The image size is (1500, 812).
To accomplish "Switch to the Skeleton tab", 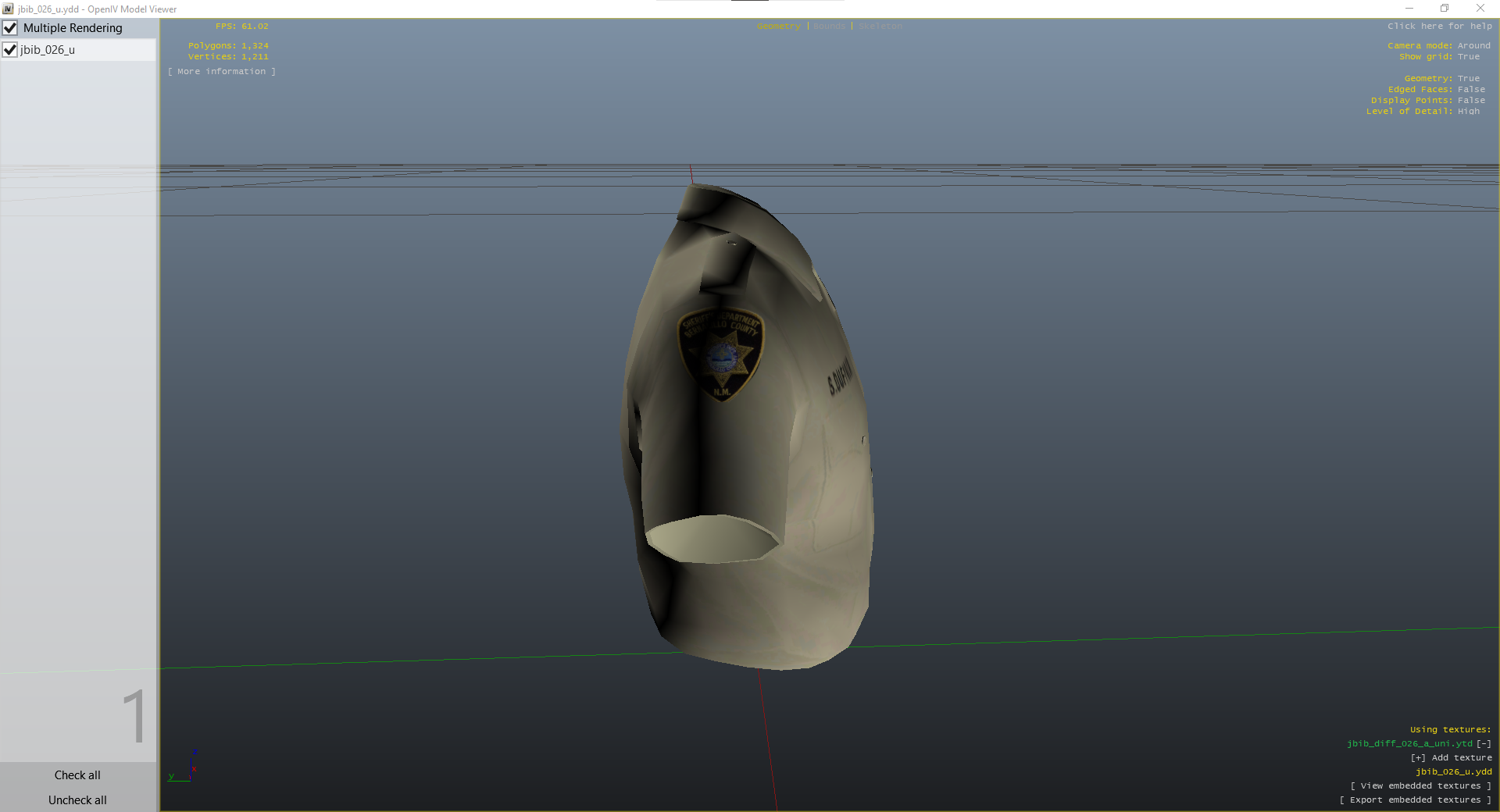I will coord(880,26).
